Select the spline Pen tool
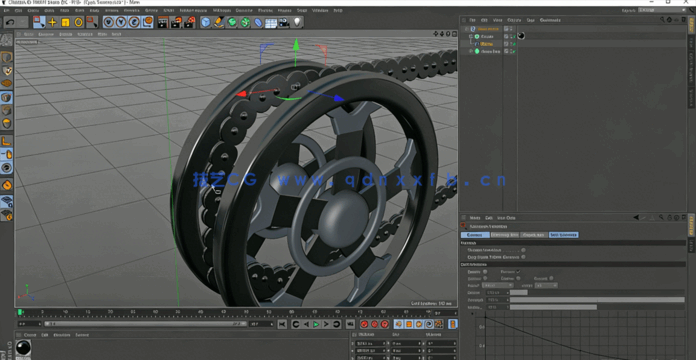Screen dimensions: 696x360 (218, 22)
